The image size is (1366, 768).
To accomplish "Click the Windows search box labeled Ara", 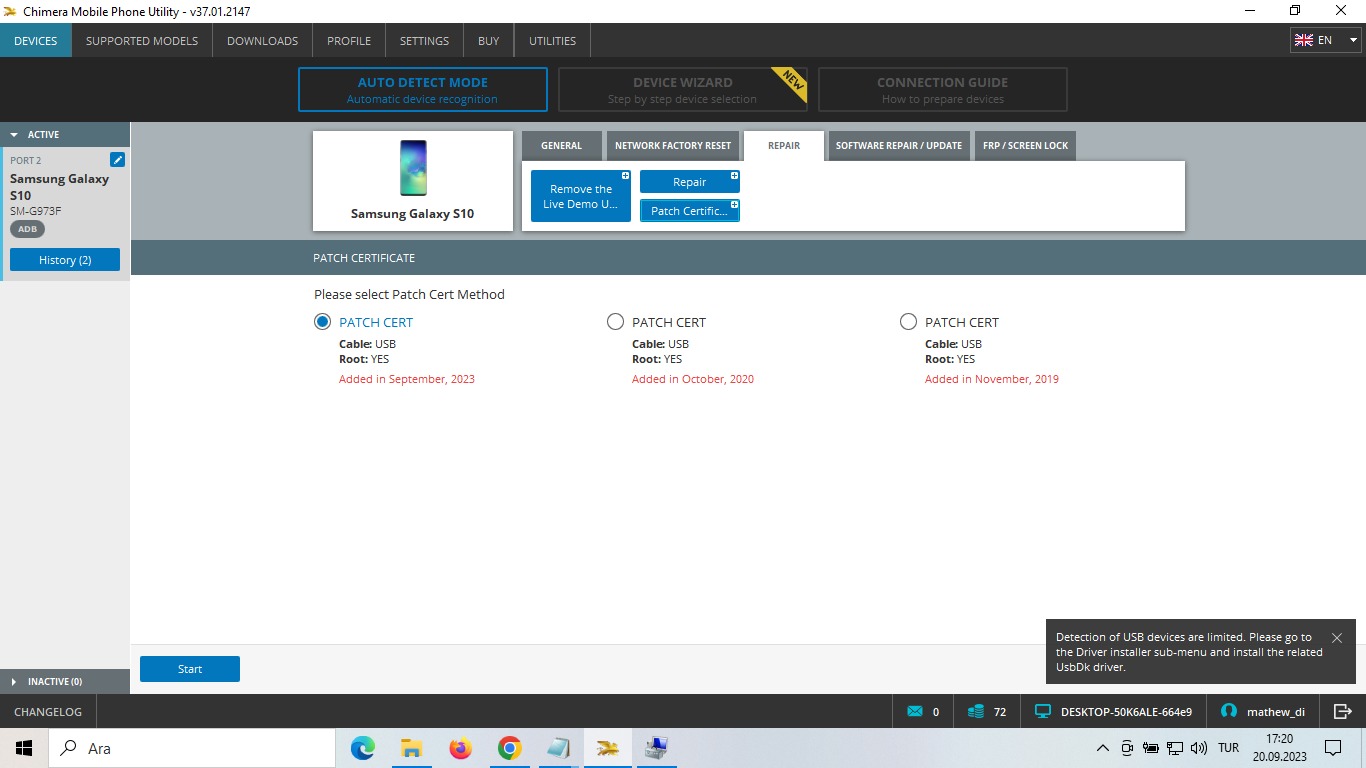I will [x=190, y=748].
